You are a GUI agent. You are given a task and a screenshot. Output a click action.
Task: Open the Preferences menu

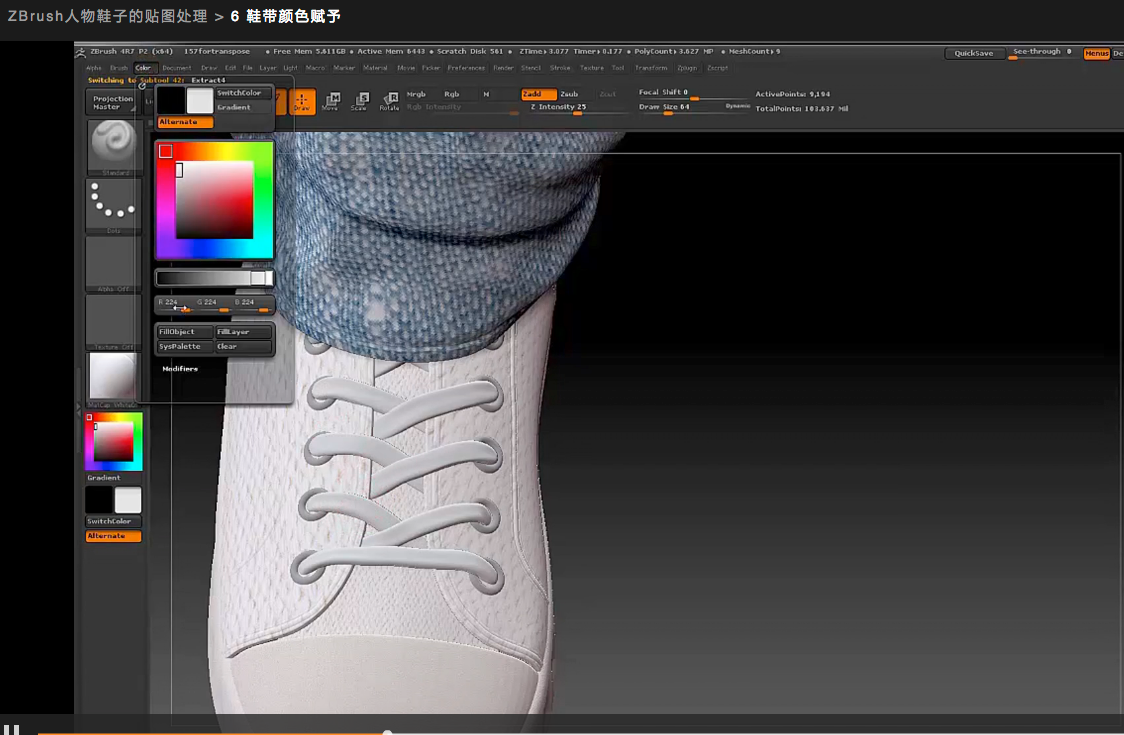coord(466,68)
